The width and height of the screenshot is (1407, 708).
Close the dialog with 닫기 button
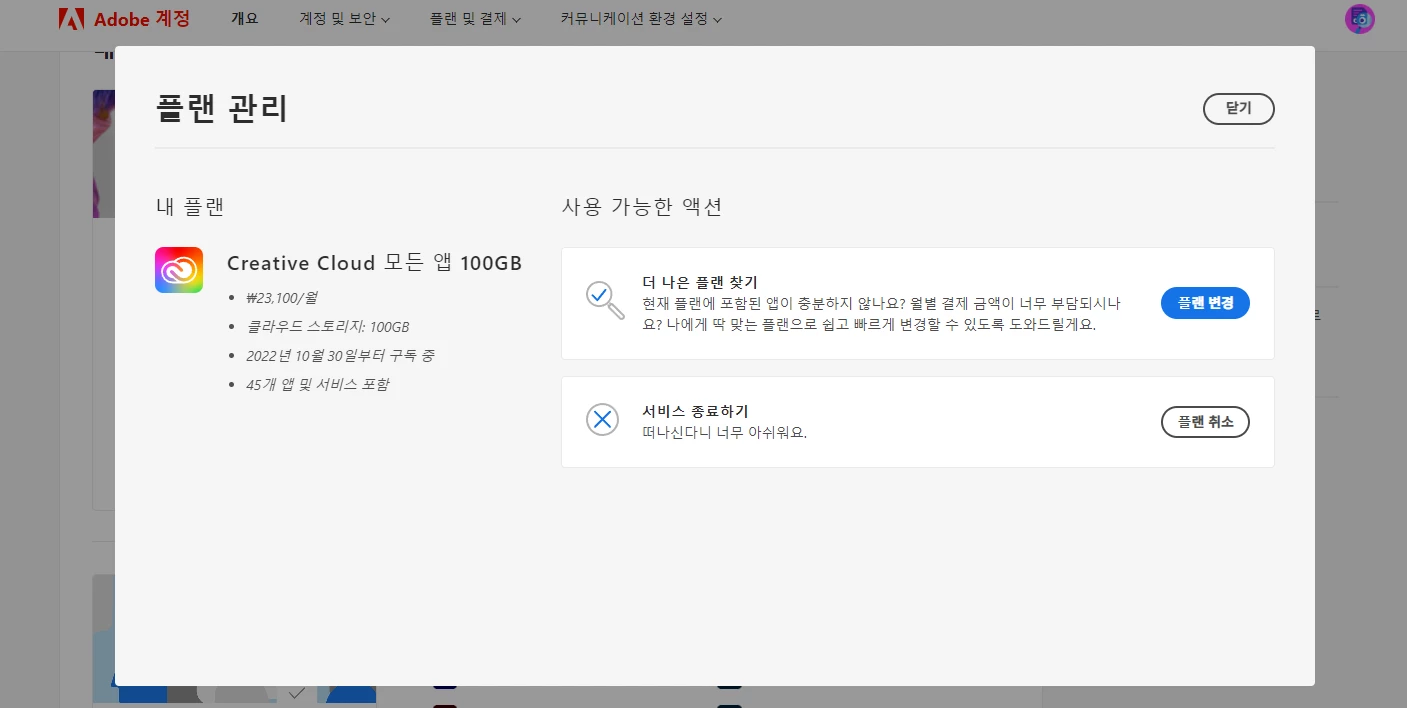click(x=1238, y=108)
